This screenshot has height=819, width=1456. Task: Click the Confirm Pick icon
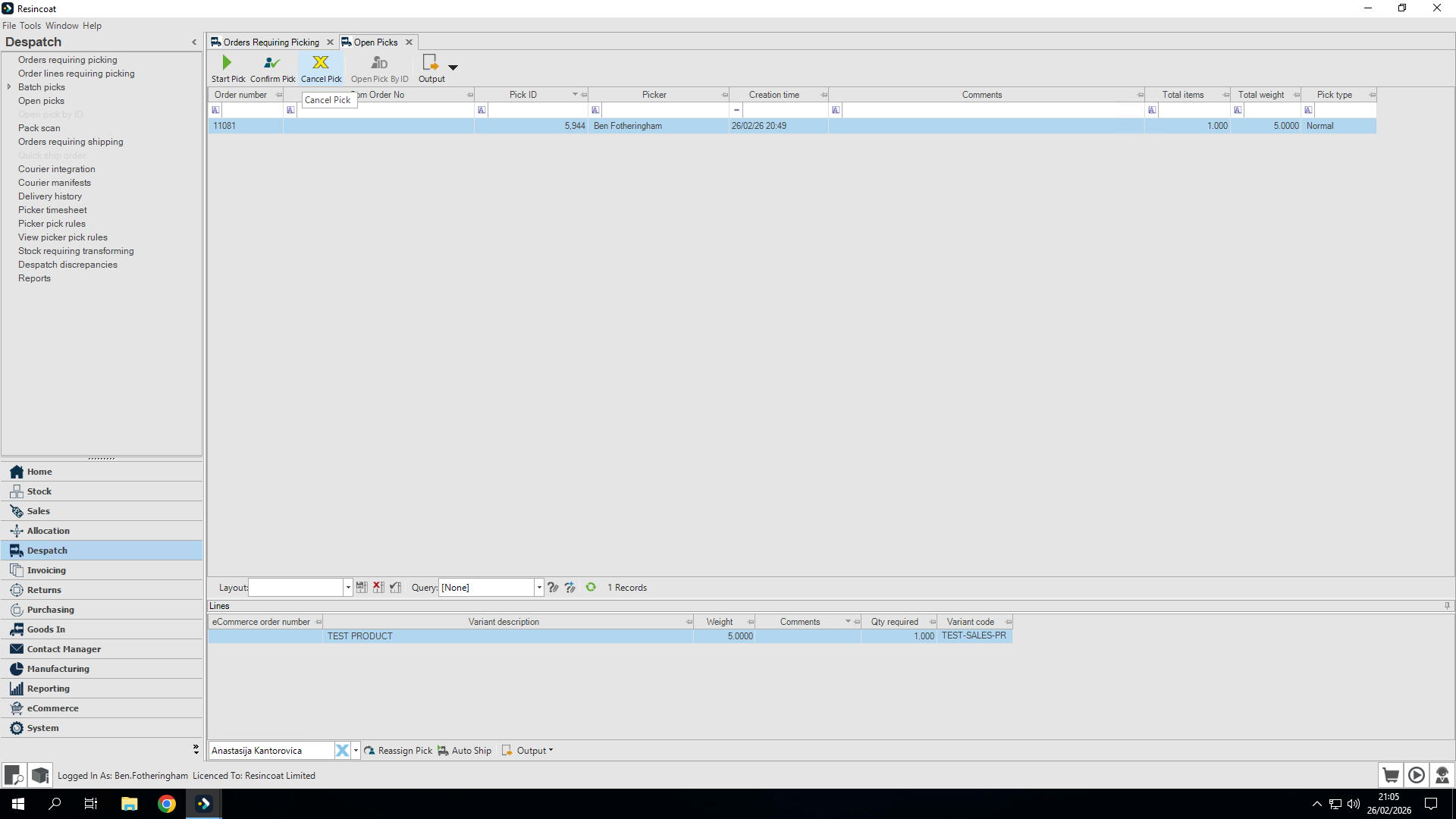271,63
